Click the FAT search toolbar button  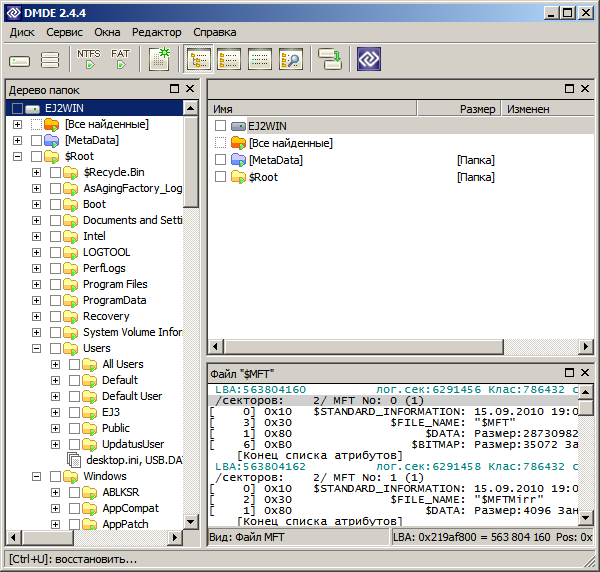(120, 60)
